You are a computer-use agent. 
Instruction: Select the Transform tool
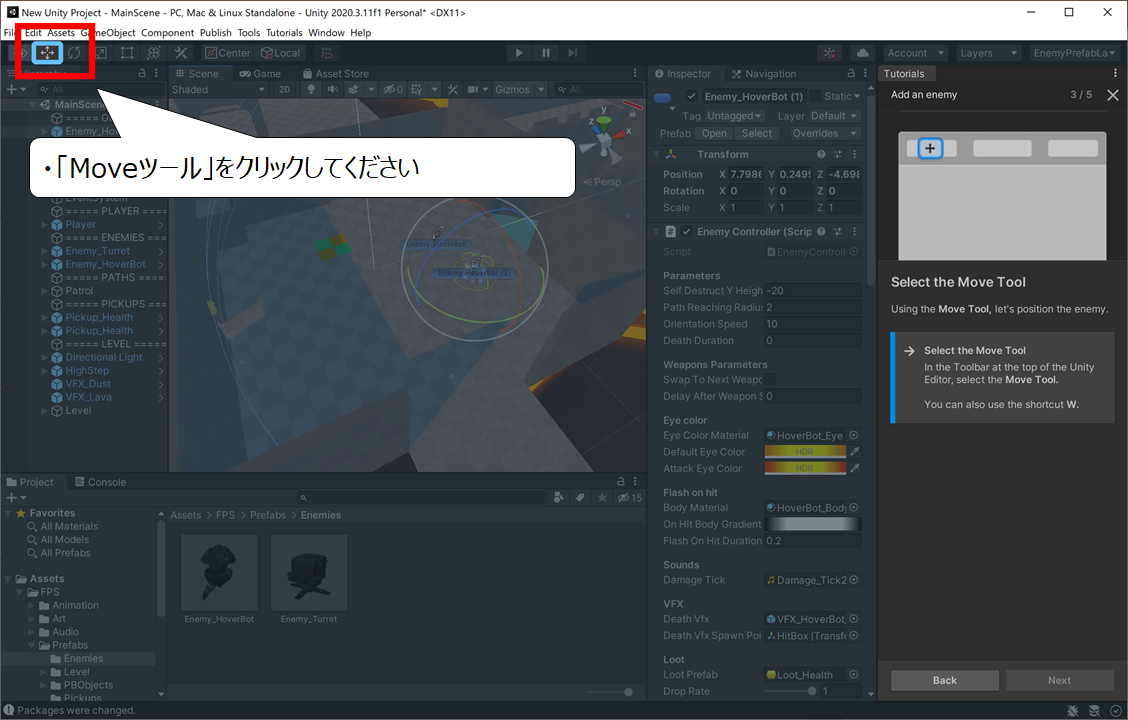click(x=154, y=53)
